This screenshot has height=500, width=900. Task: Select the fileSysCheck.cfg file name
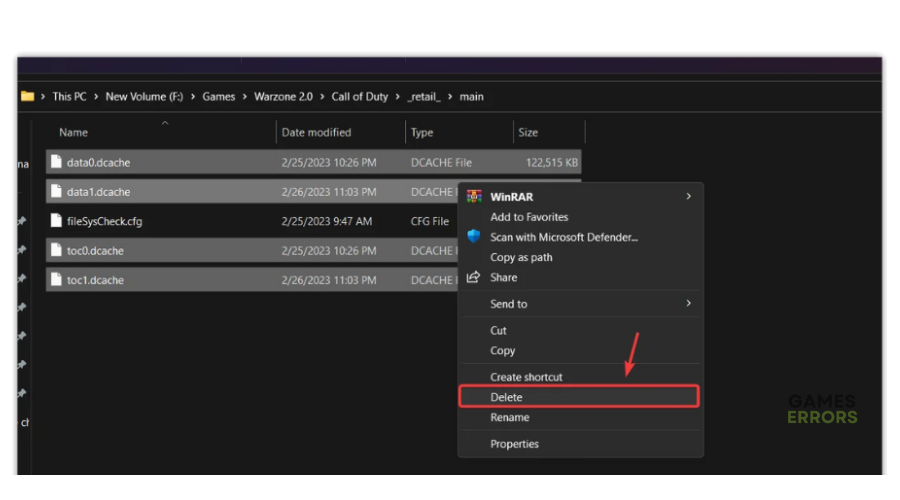click(x=104, y=221)
